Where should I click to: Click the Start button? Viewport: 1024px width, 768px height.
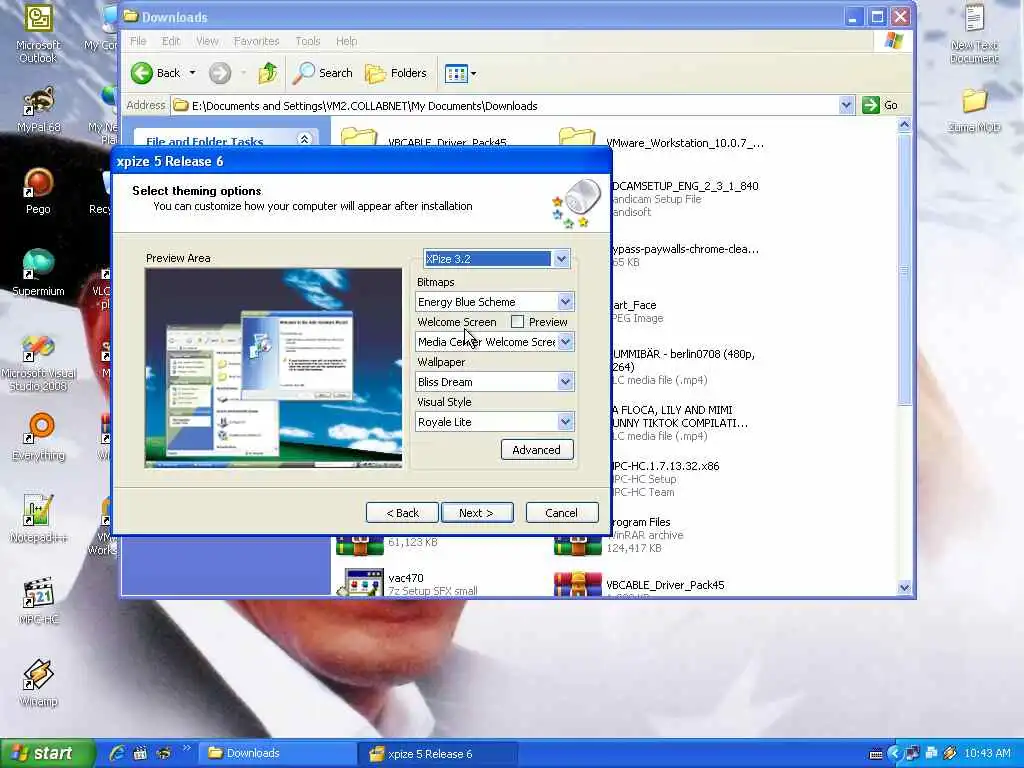pyautogui.click(x=46, y=753)
